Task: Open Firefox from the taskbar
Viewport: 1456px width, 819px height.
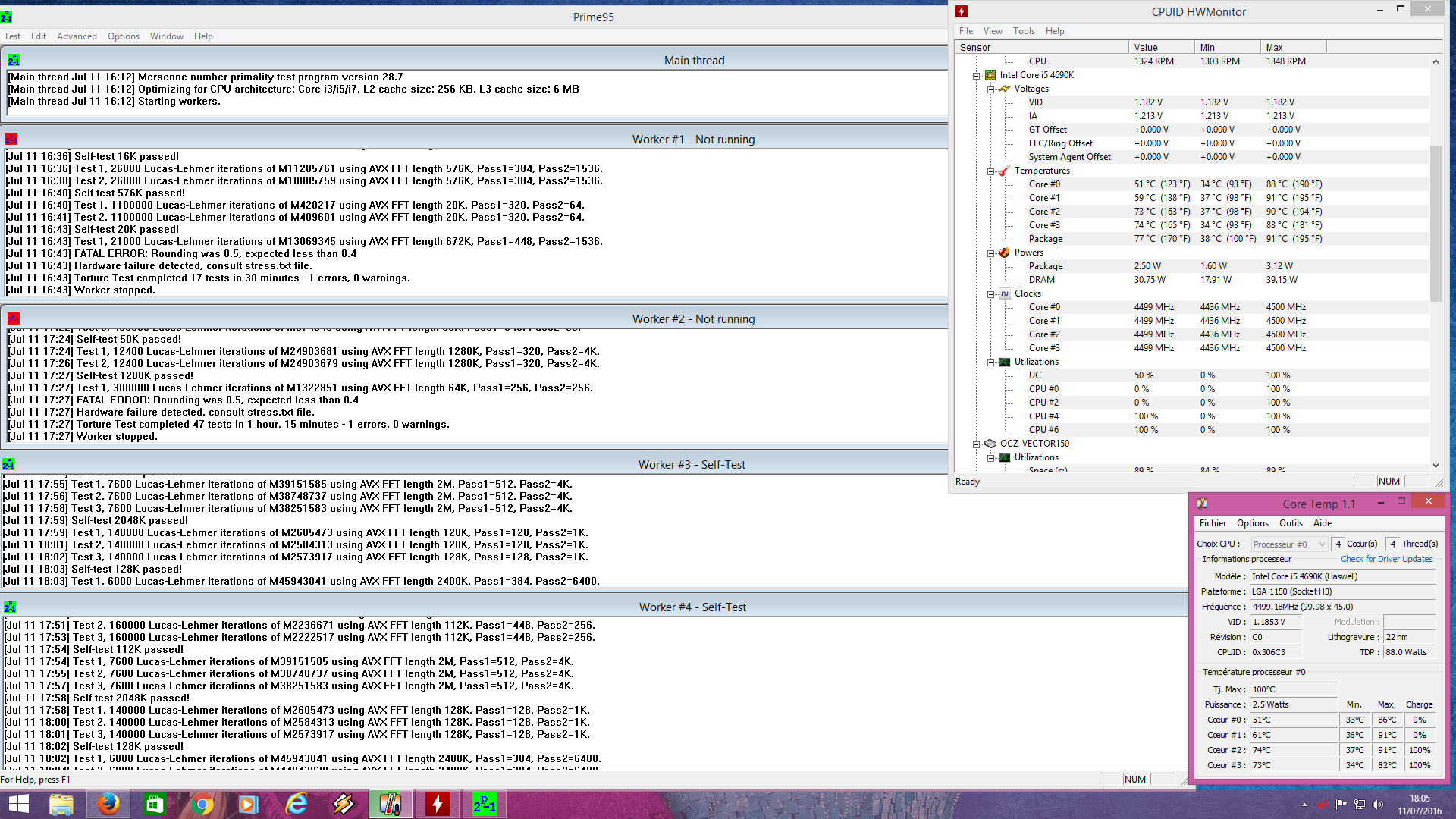Action: point(108,804)
